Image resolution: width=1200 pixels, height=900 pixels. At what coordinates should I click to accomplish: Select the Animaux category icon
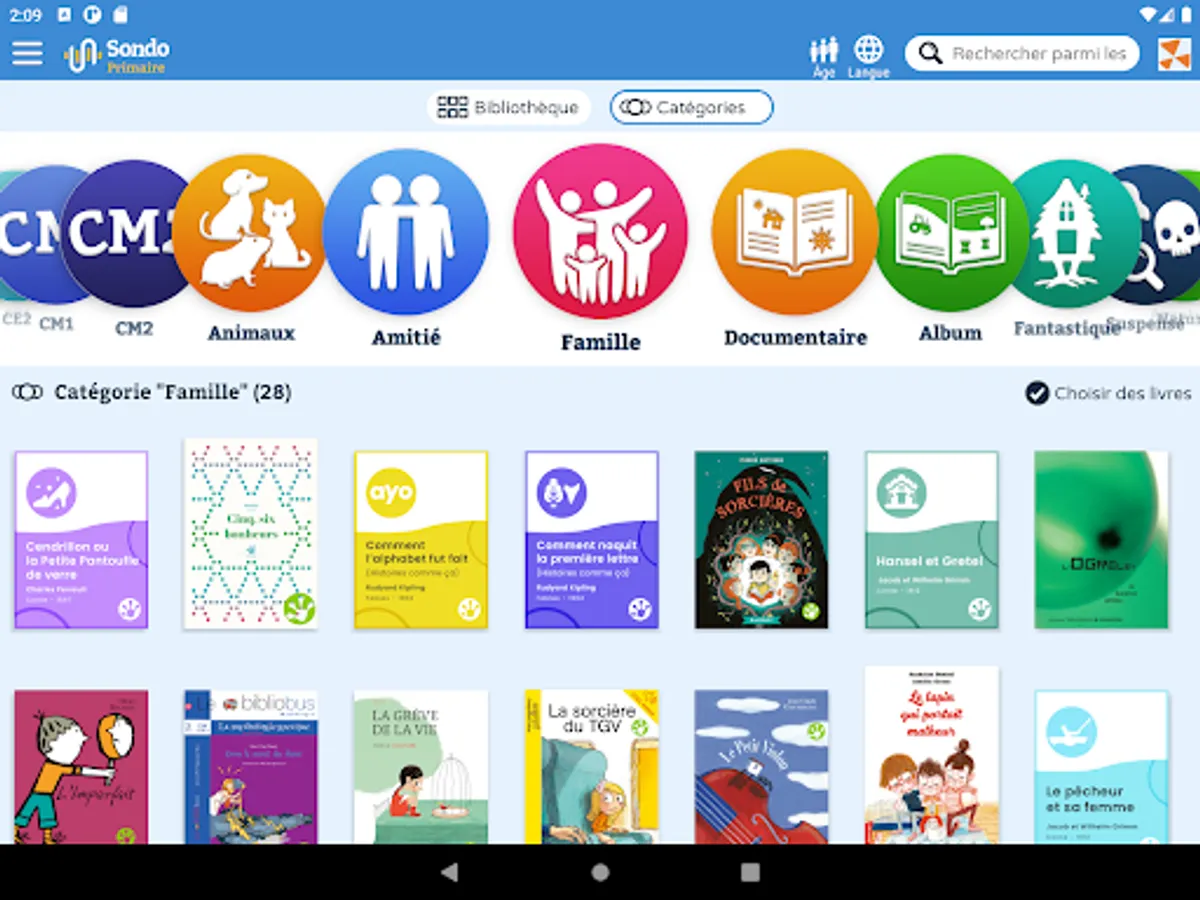click(250, 234)
